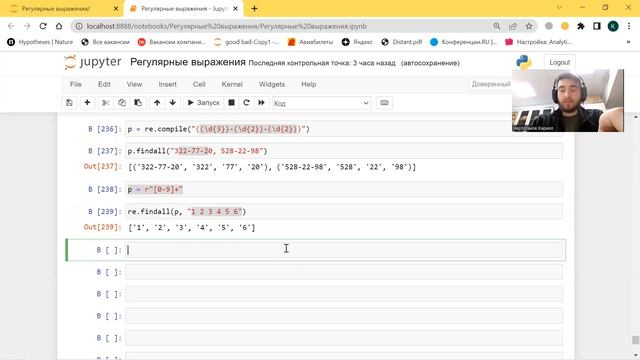
Task: Select cell 237 with p.findall
Action: tap(344, 151)
